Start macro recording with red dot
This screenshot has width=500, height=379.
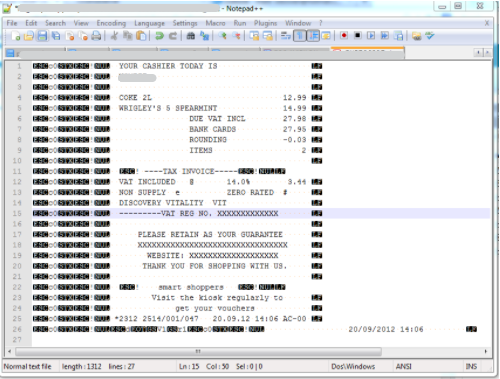(344, 36)
